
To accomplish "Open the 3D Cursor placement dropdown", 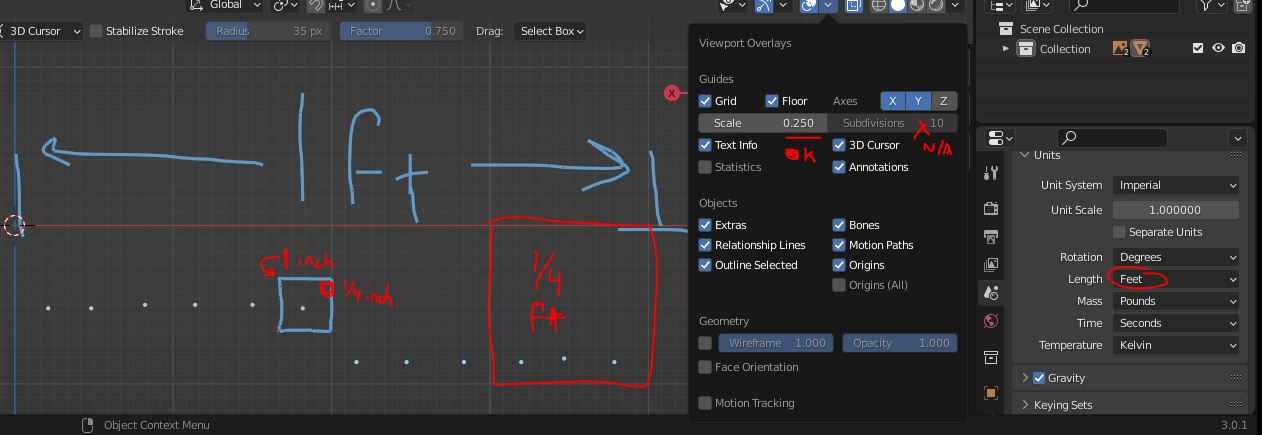I will pyautogui.click(x=43, y=31).
